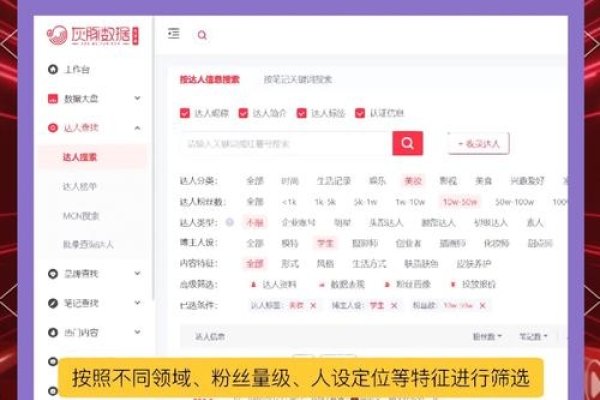Sort table by 笔记数 column

tap(533, 336)
